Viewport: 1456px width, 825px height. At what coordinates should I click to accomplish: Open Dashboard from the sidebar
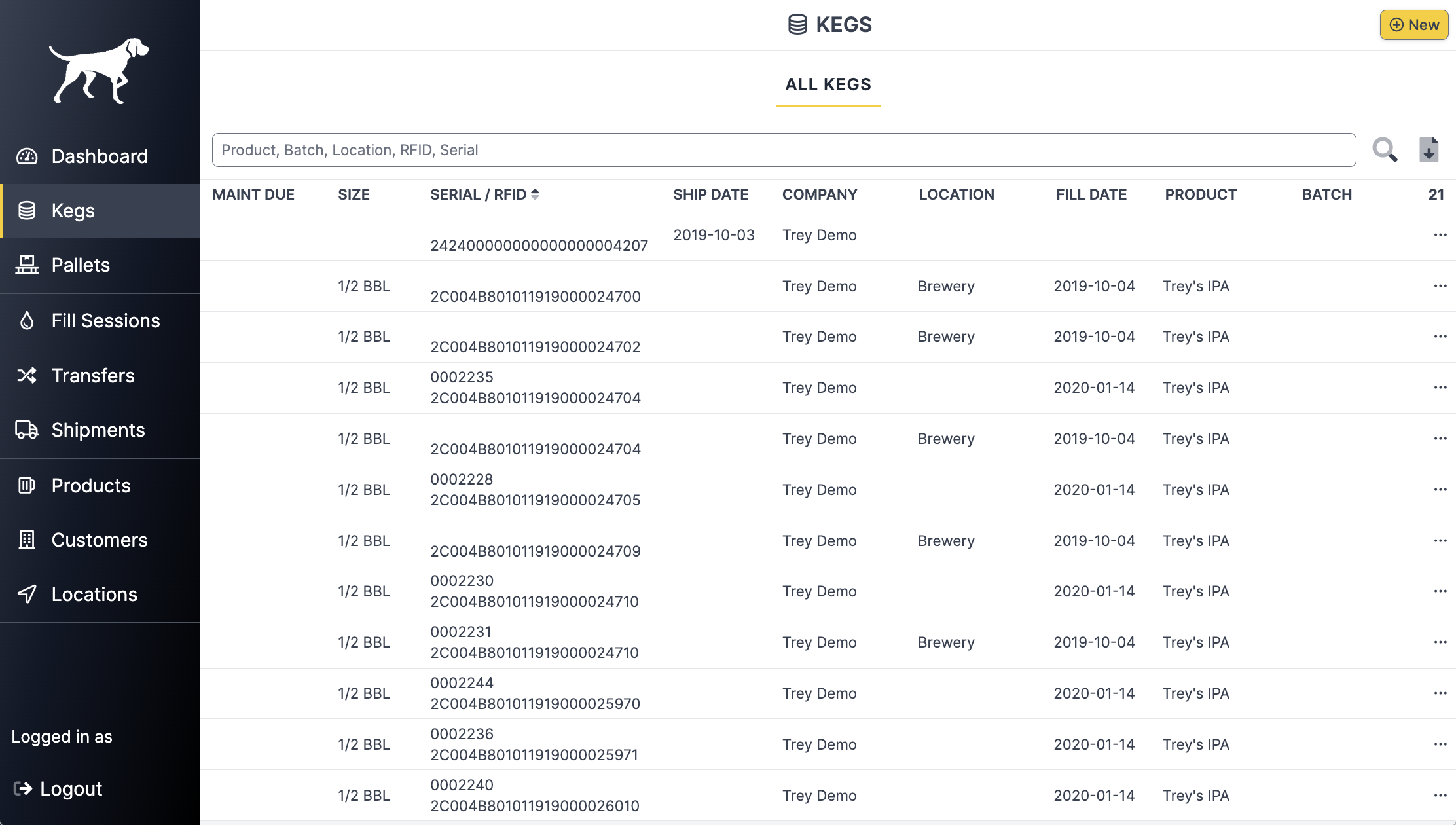tap(100, 156)
